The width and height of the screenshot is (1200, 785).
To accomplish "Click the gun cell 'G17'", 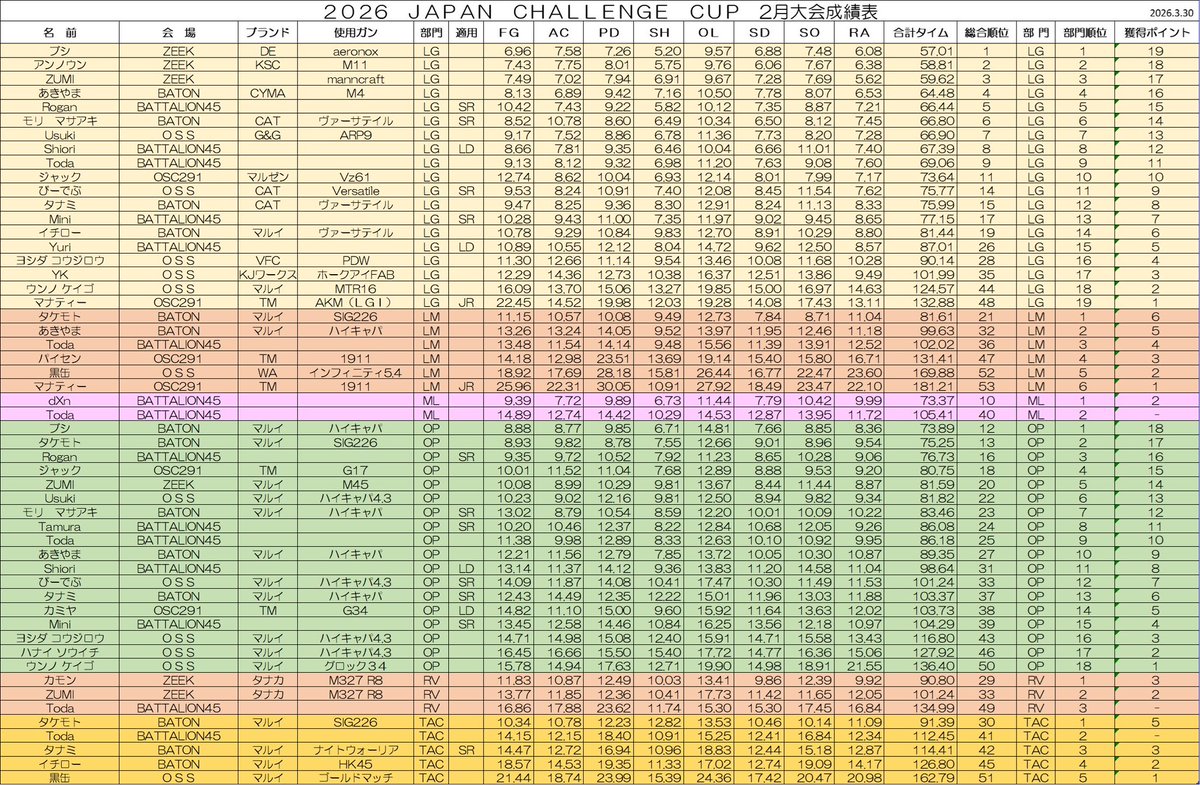I will coord(357,469).
